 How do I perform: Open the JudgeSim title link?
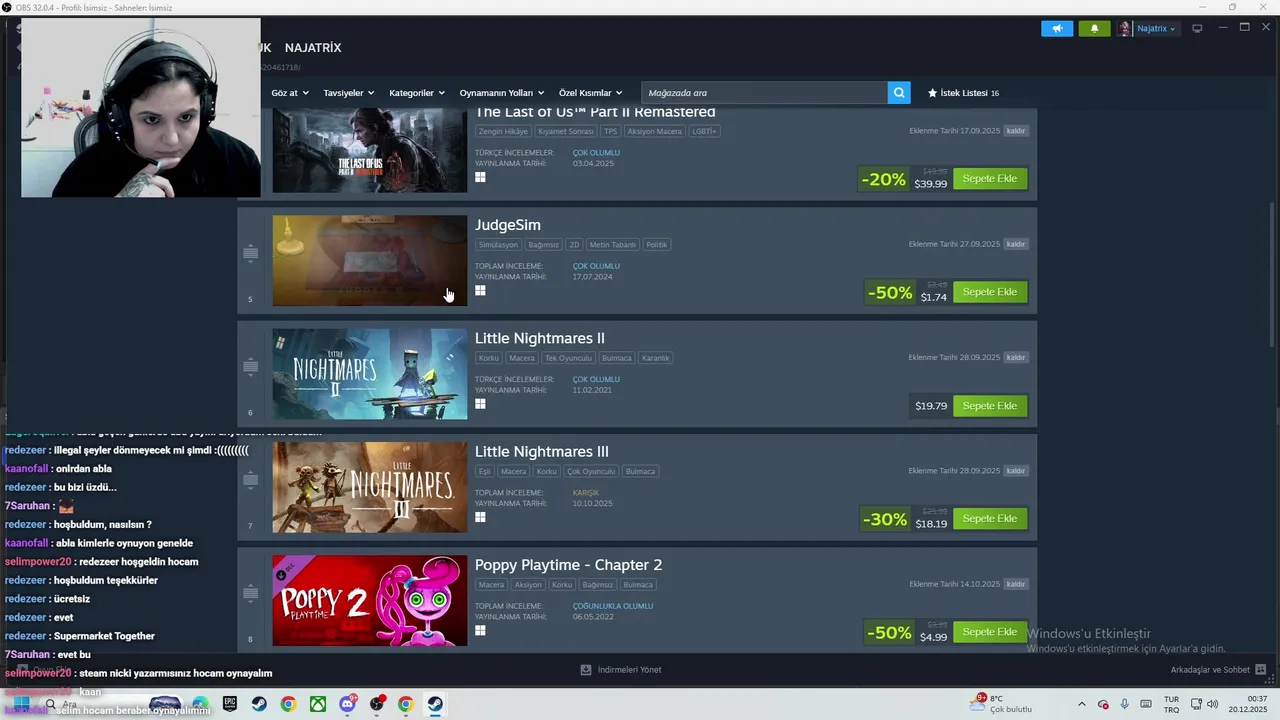pos(507,225)
